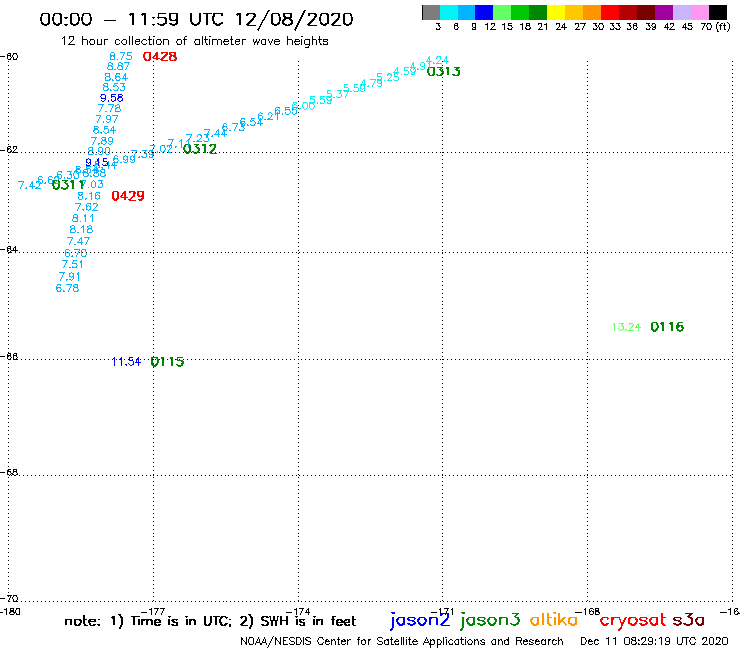
Task: Click the green time label 0116
Action: tap(667, 327)
